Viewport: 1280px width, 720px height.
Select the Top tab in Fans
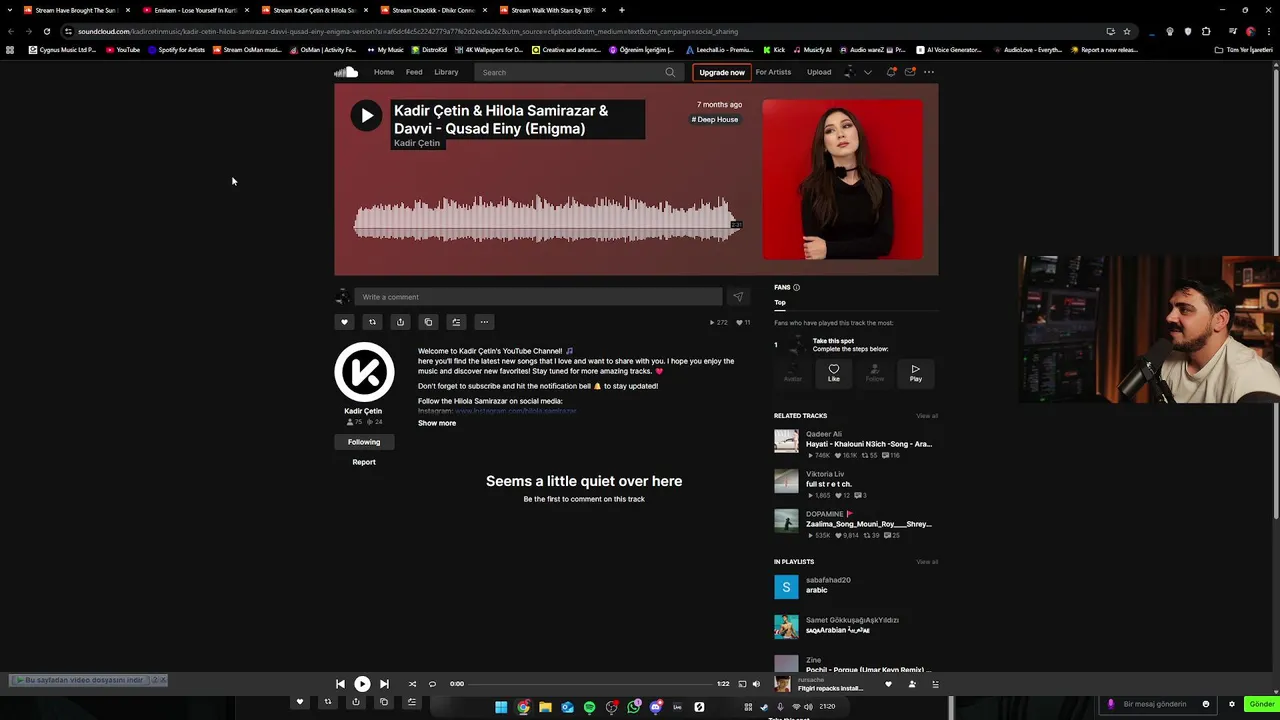(780, 302)
